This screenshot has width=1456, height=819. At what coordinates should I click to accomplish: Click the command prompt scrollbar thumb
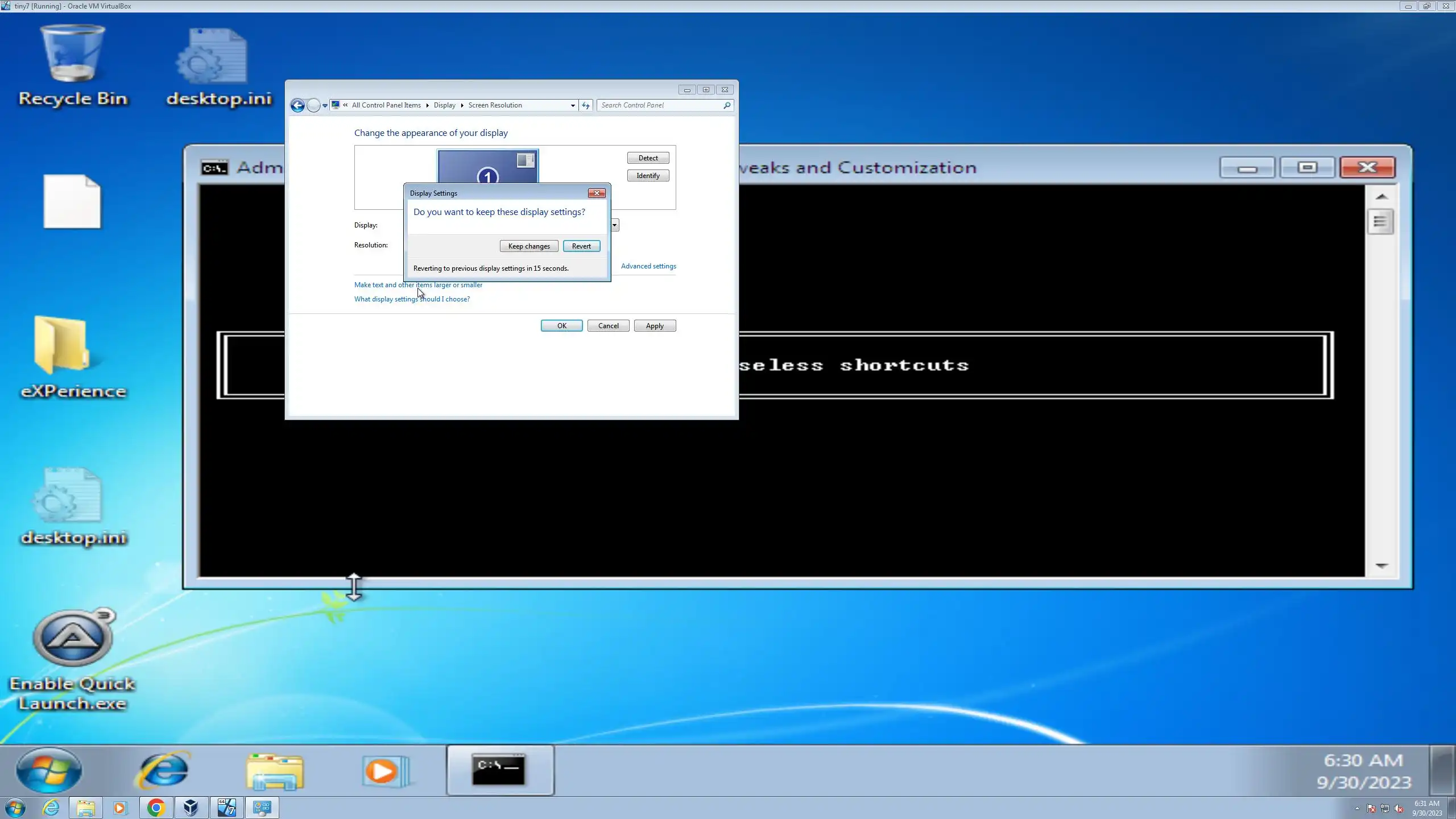tap(1380, 222)
